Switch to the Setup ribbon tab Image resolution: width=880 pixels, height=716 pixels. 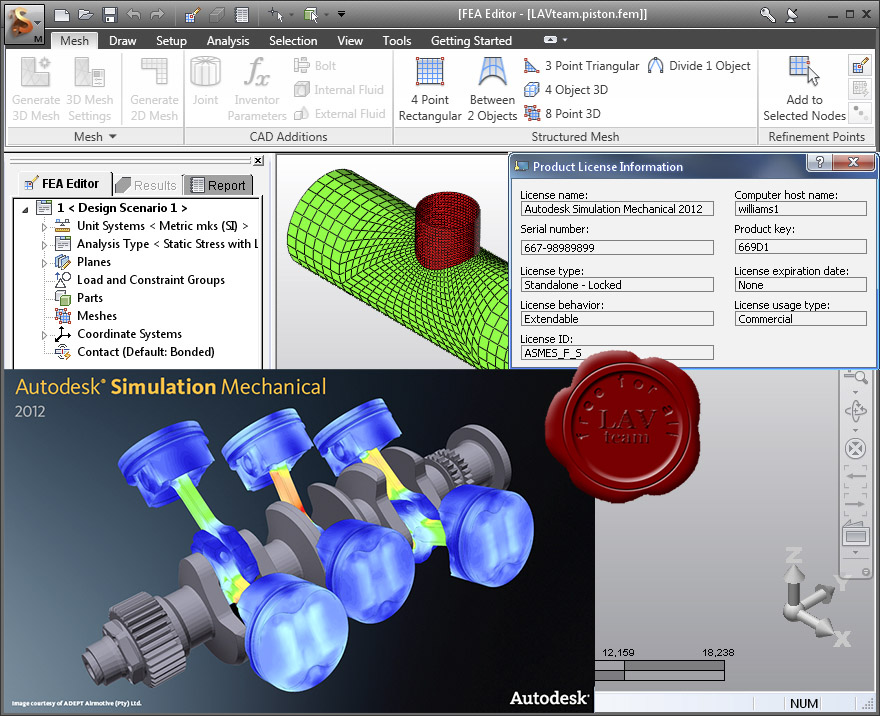[x=171, y=40]
